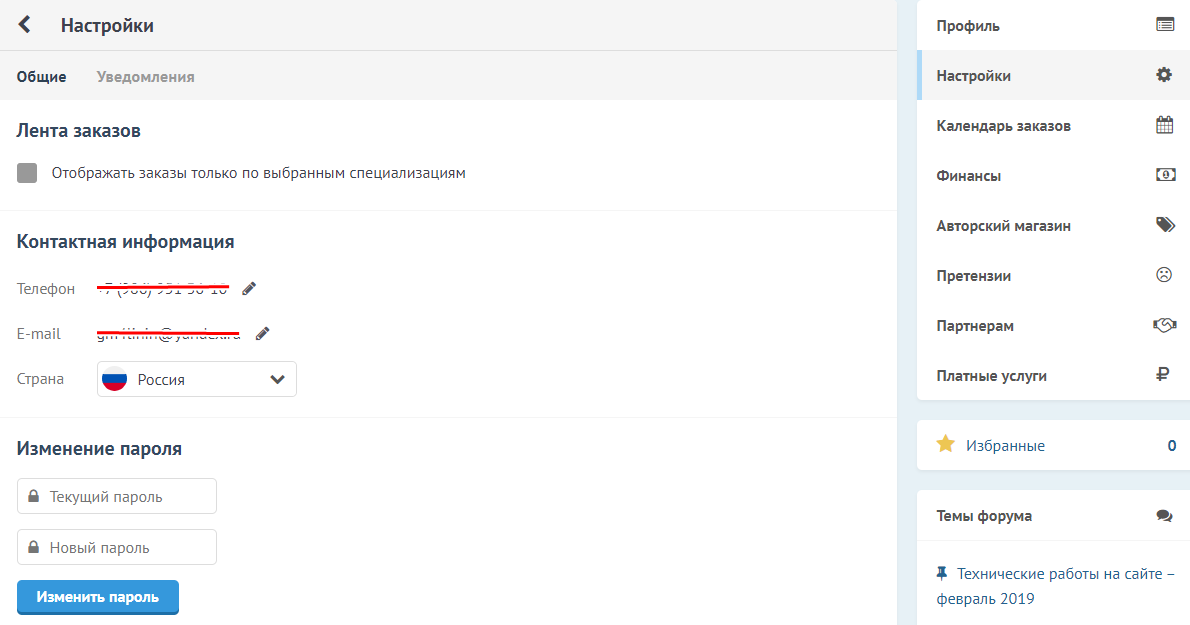Select the Общие tab

click(42, 76)
